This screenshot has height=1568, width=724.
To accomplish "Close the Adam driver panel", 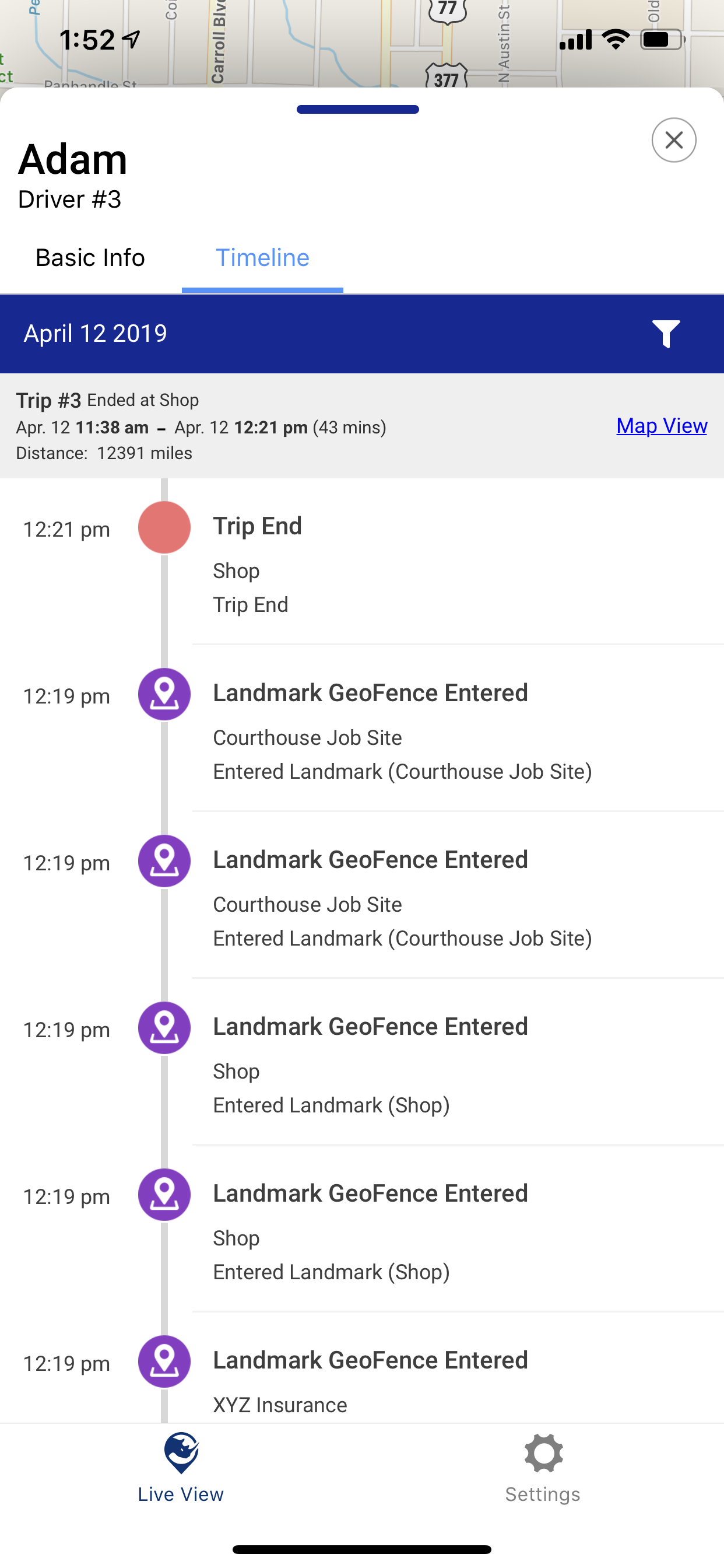I will coord(673,140).
